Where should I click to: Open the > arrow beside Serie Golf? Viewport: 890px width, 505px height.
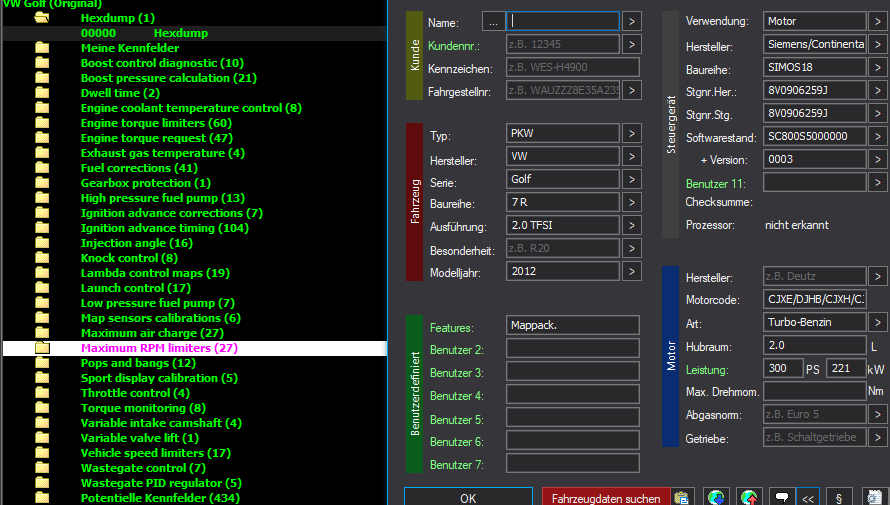coord(632,179)
